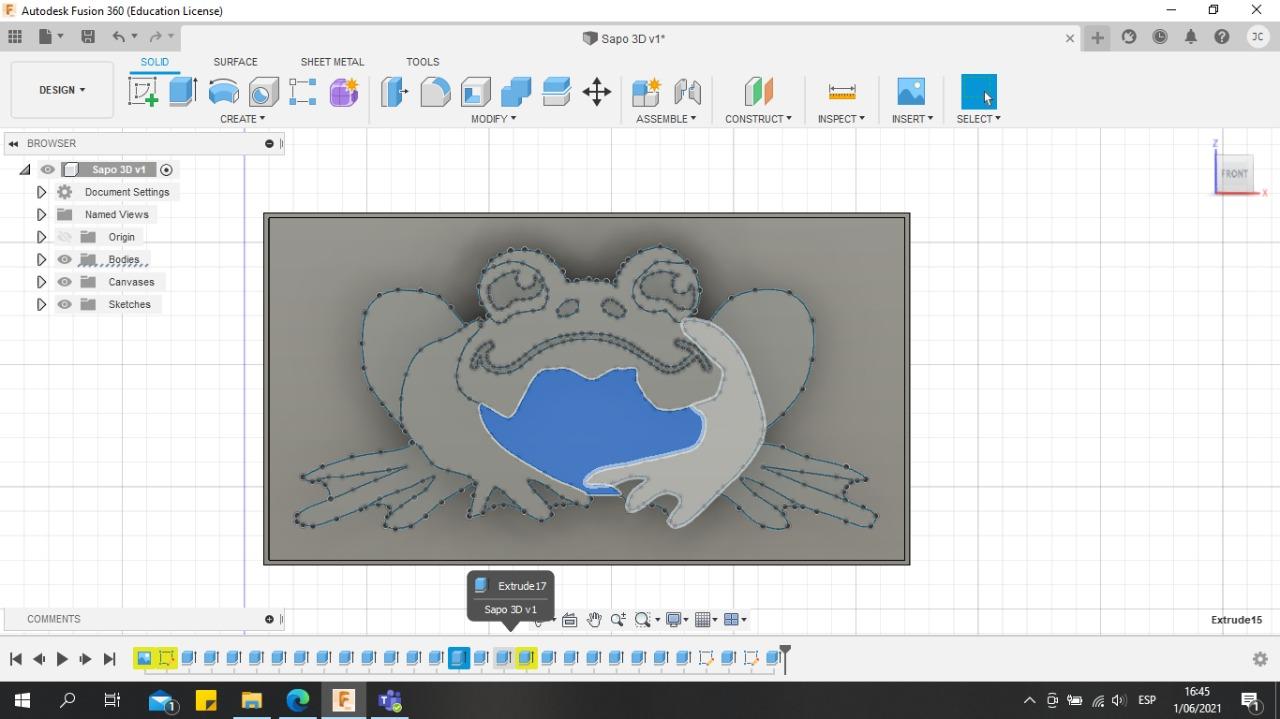1280x719 pixels.
Task: Select the Pan hand tool
Action: (594, 620)
